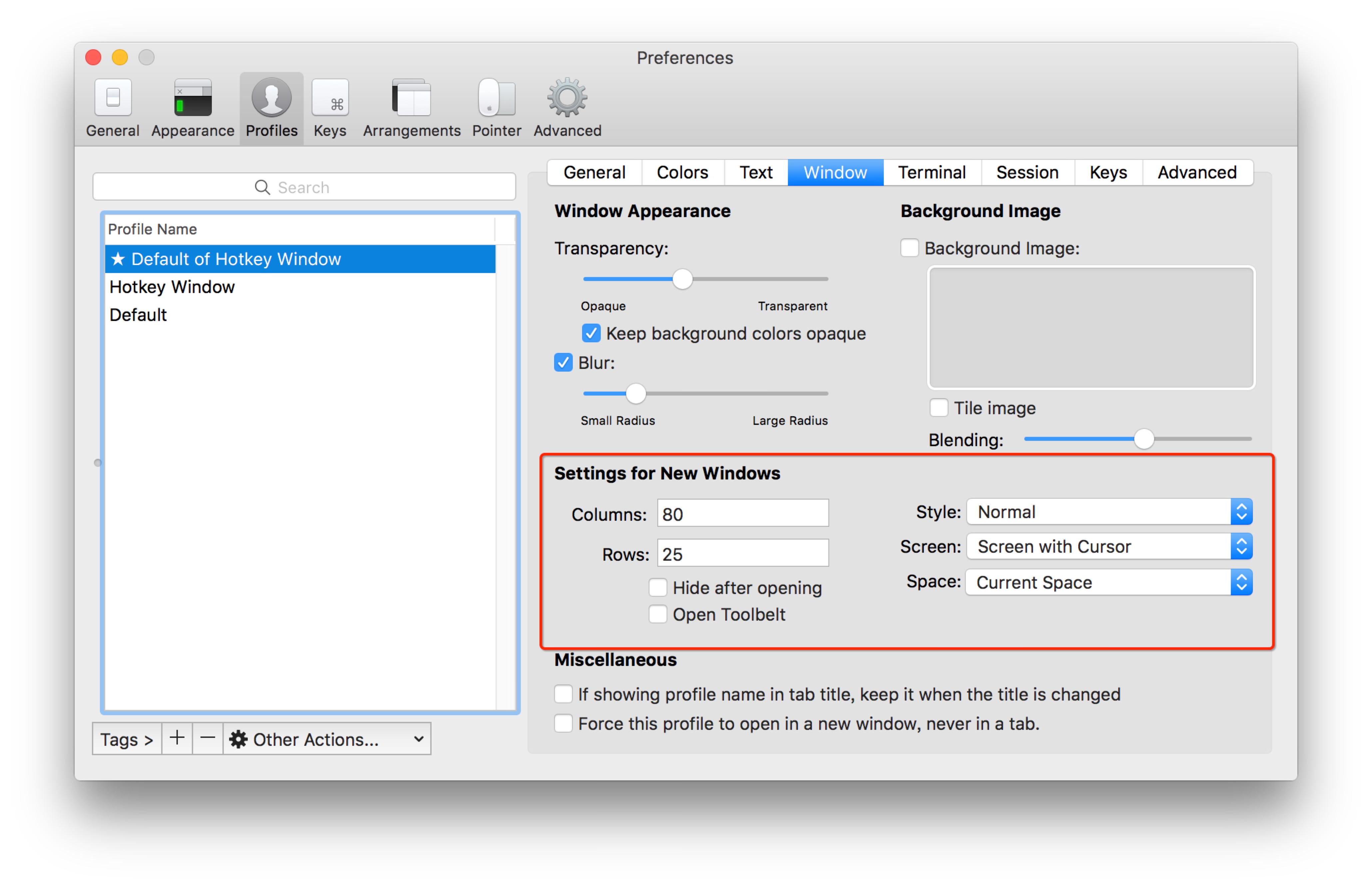This screenshot has width=1372, height=887.
Task: Open the Space dropdown showing Current Space
Action: [1108, 582]
